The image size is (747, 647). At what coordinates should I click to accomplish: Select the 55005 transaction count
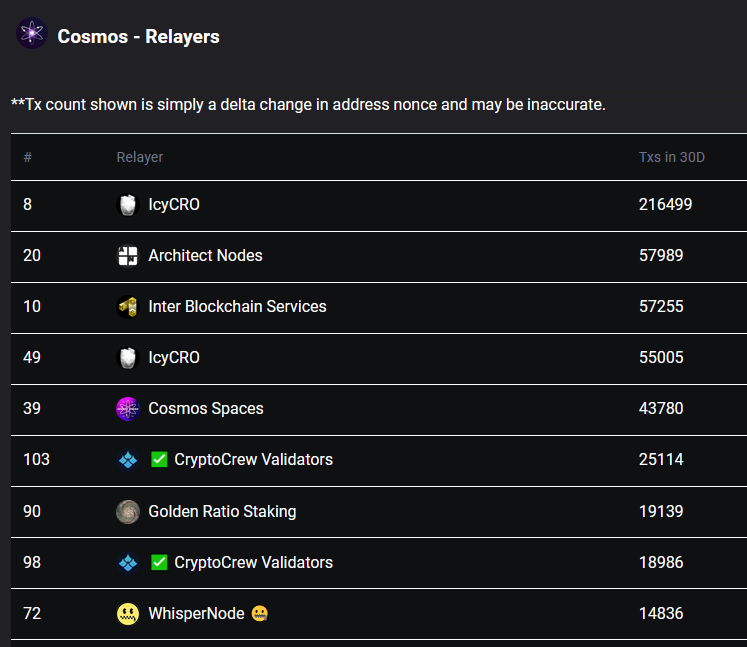[661, 358]
